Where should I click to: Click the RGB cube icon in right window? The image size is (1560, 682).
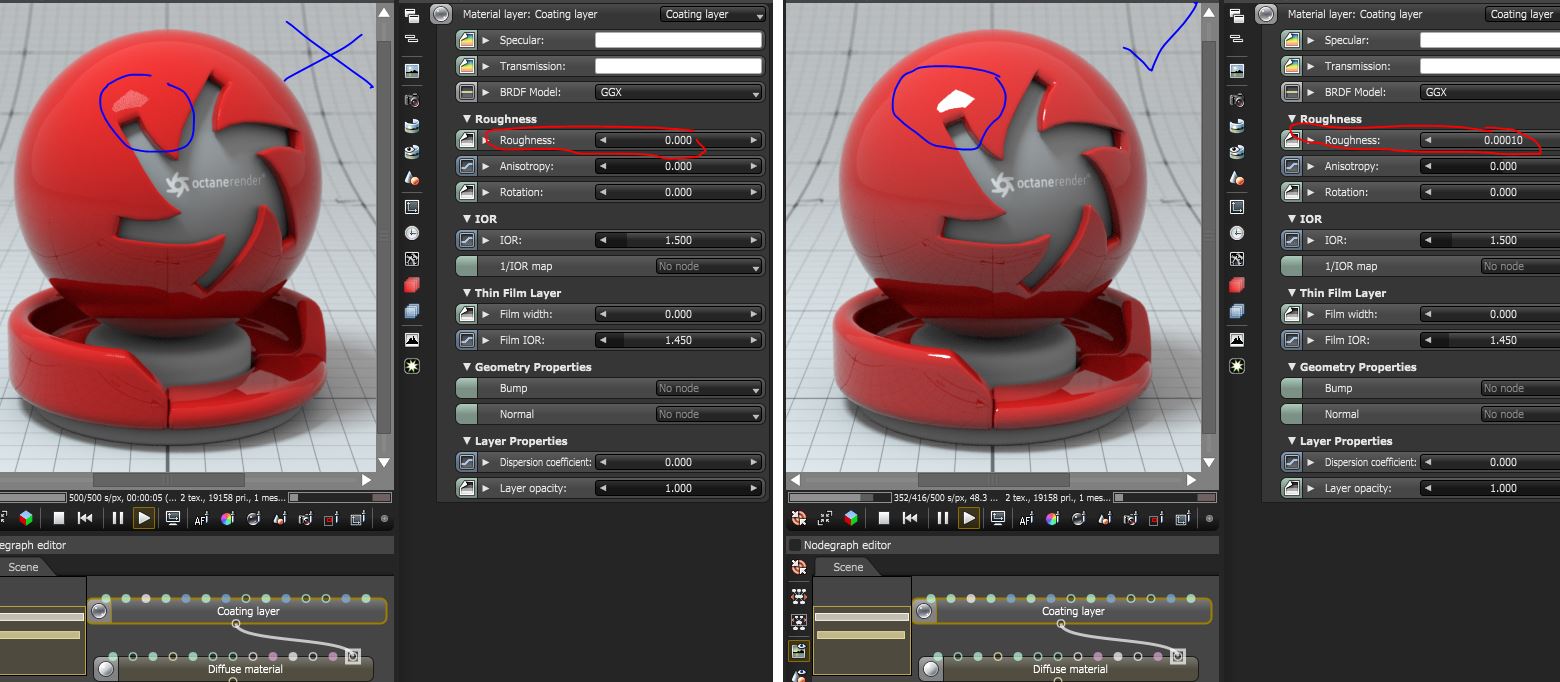tap(851, 518)
